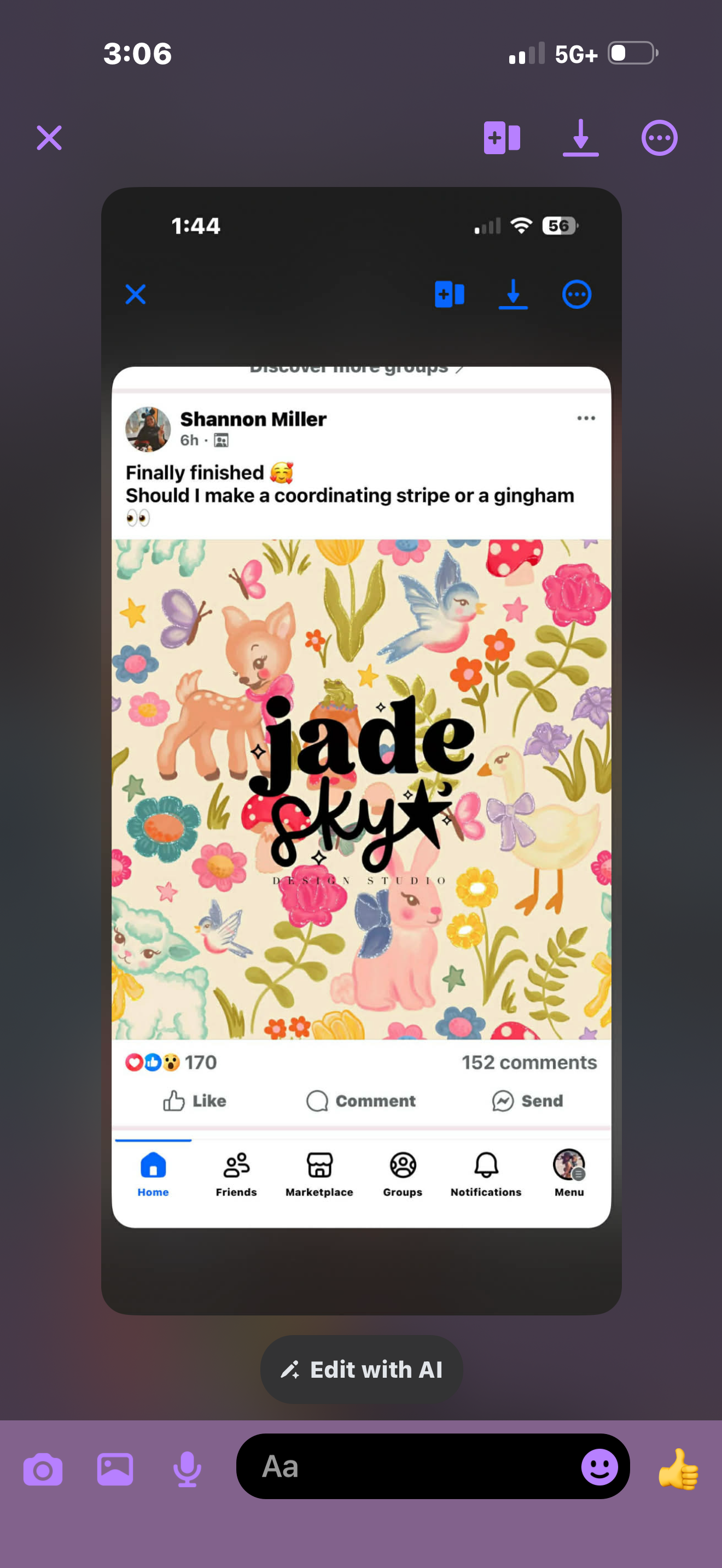Tap the Like button on Shannon Miller's post
This screenshot has height=1568, width=722.
pyautogui.click(x=194, y=1101)
